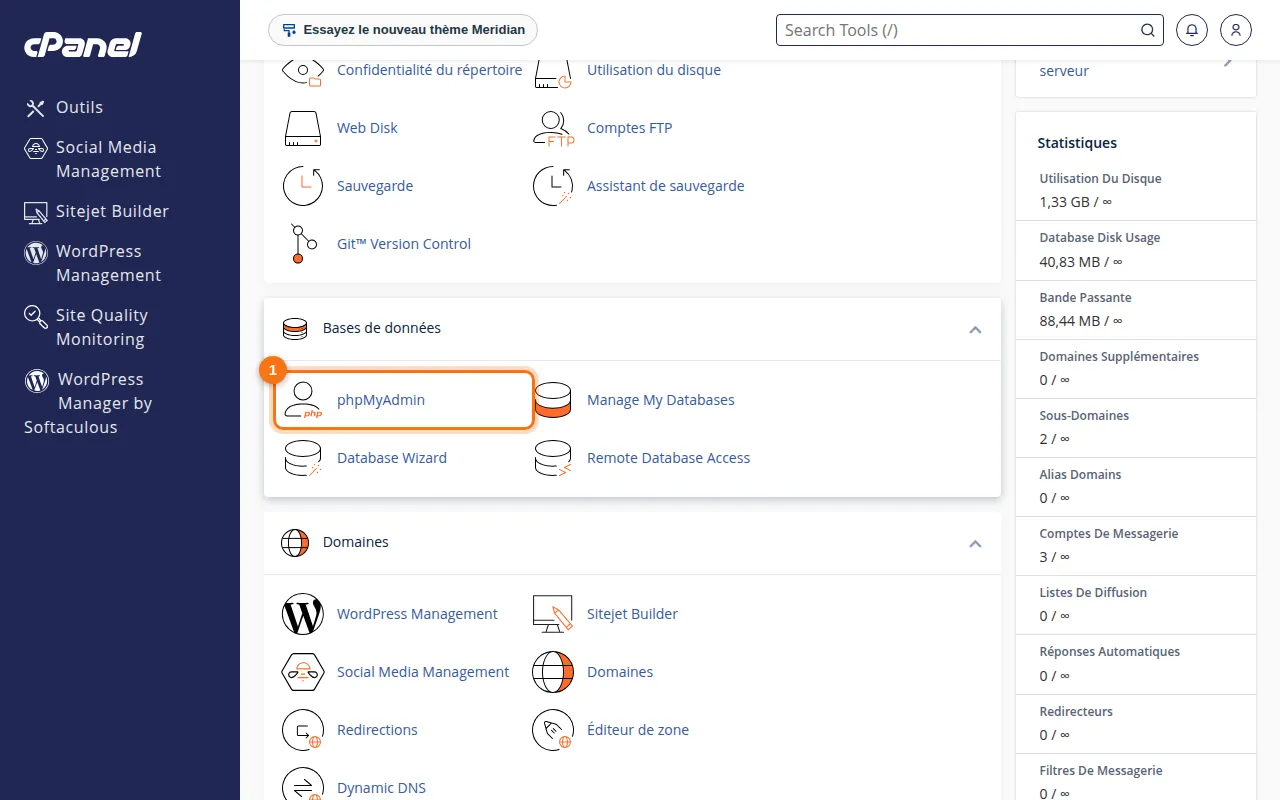Open WordPress Manager by Softaculous
The image size is (1280, 800).
[88, 403]
